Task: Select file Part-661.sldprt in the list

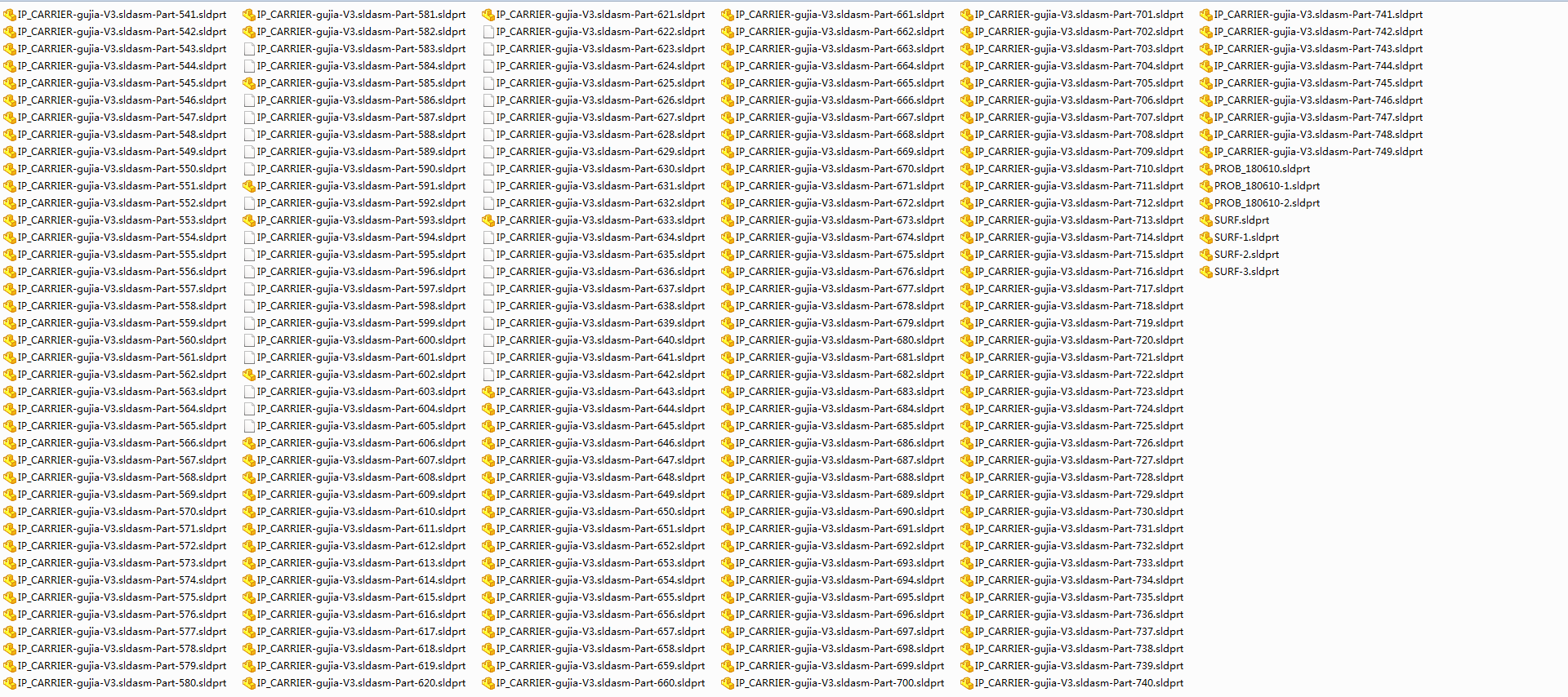Action: tap(840, 15)
